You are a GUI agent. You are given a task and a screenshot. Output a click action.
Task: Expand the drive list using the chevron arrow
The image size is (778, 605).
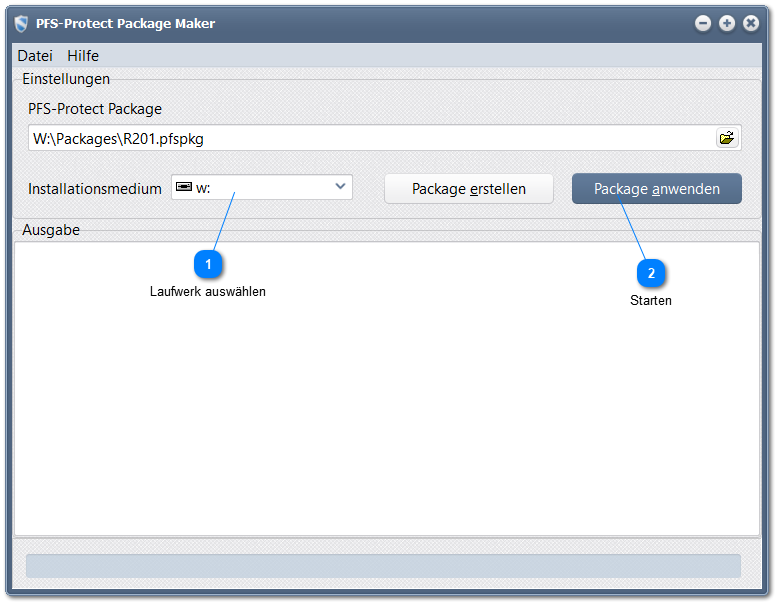340,187
